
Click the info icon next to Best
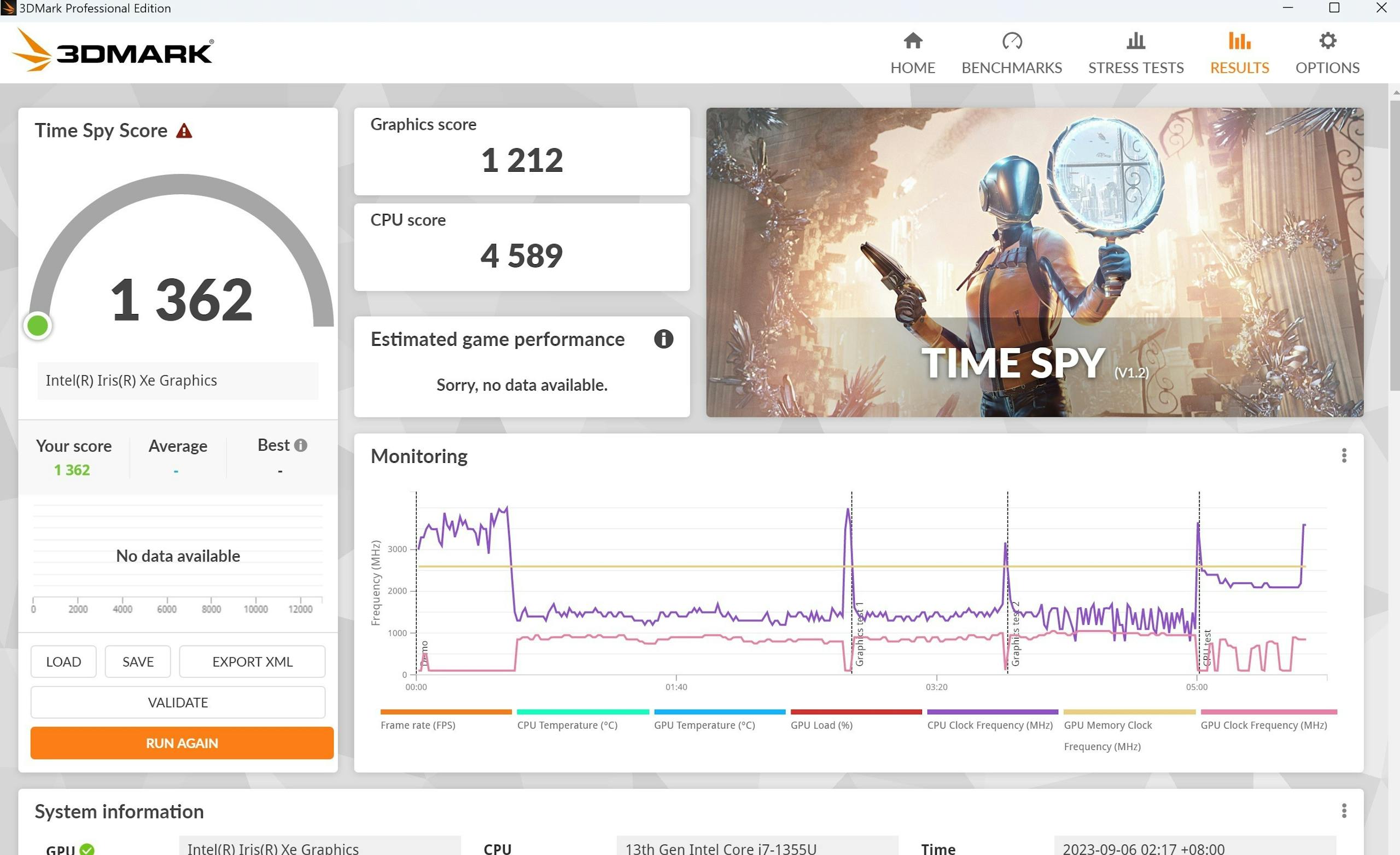click(301, 445)
